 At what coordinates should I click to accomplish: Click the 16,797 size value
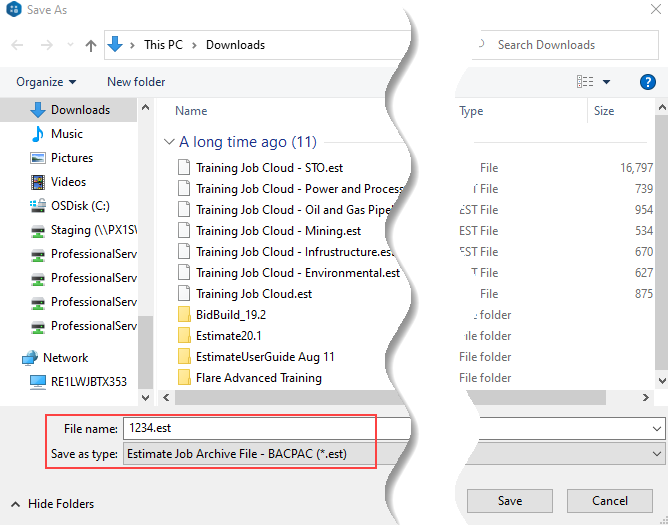coord(636,168)
